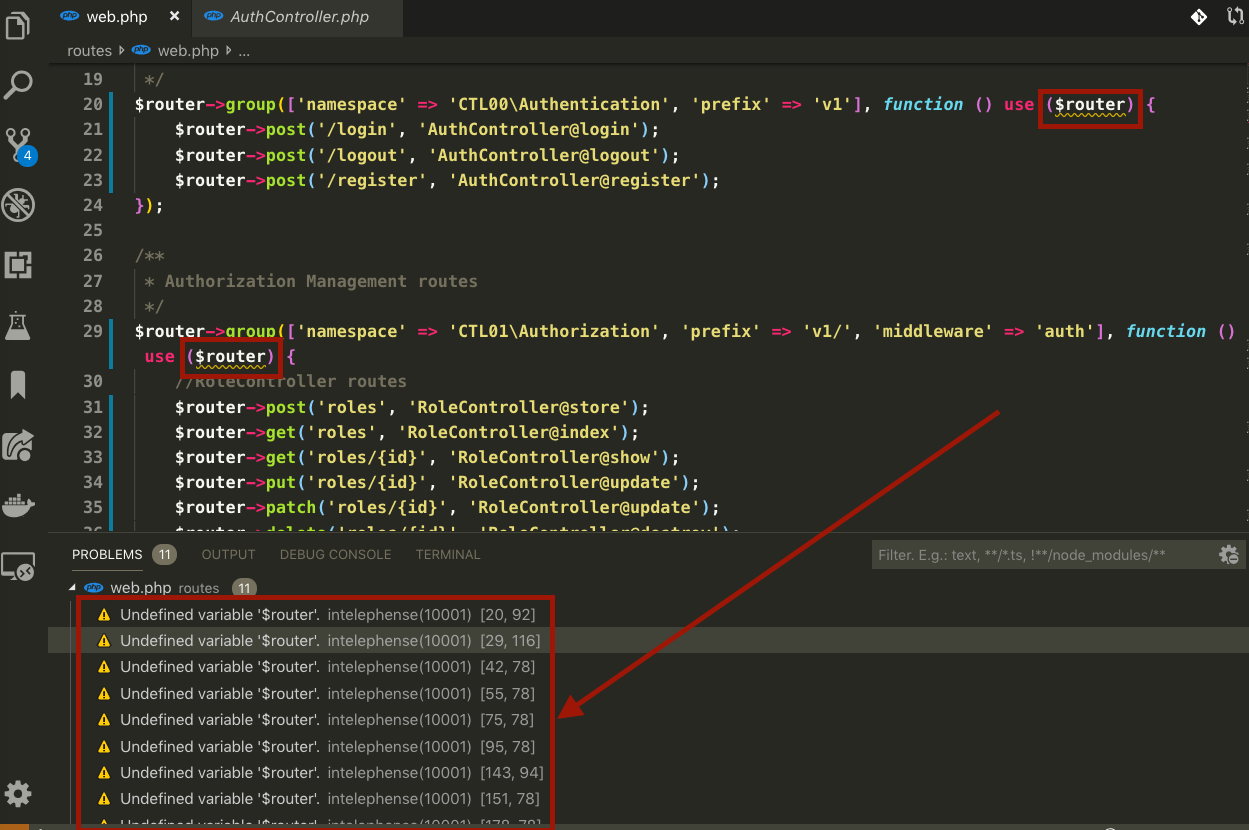Open the Remote Explorer icon
This screenshot has width=1249, height=830.
[18, 566]
